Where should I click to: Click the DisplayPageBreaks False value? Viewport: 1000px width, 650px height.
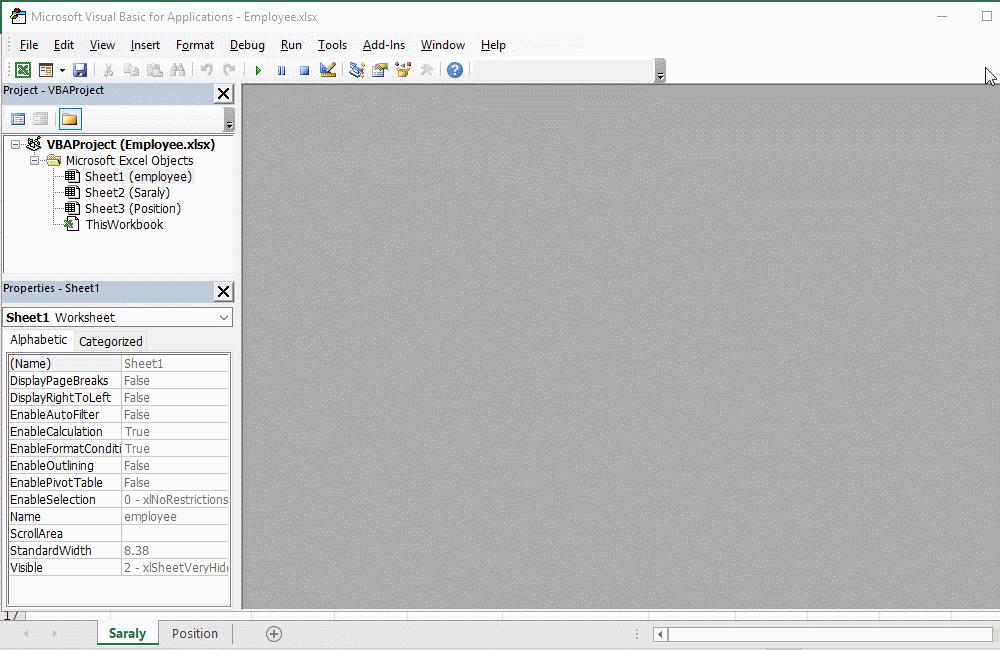coord(175,381)
